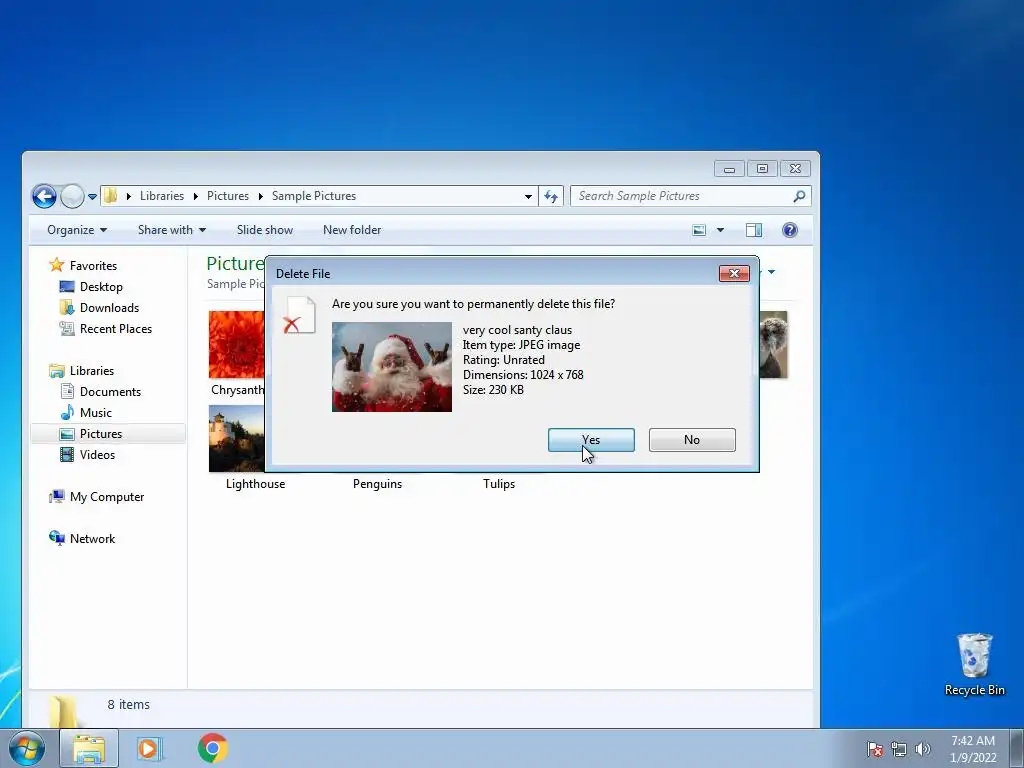This screenshot has width=1024, height=768.
Task: Select Libraries in the navigation pane
Action: [91, 370]
